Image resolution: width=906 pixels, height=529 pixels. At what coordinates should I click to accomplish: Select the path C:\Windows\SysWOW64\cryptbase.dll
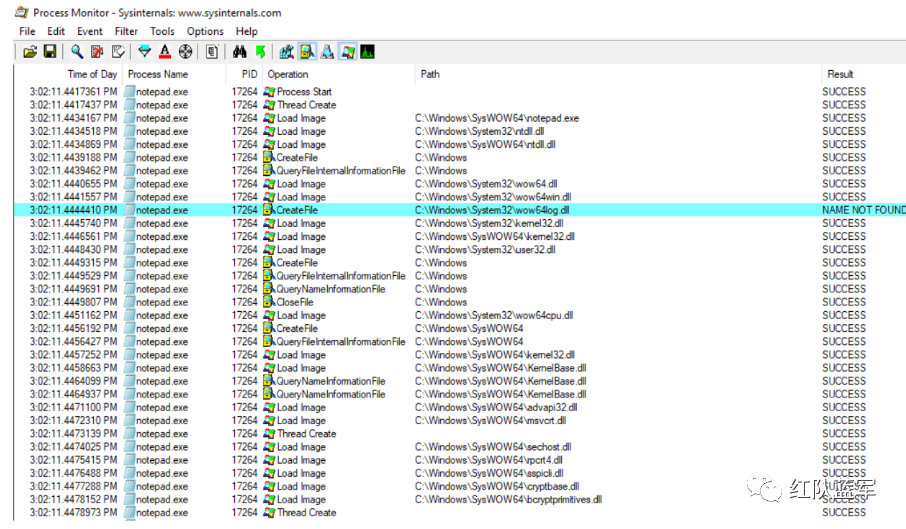pyautogui.click(x=497, y=486)
